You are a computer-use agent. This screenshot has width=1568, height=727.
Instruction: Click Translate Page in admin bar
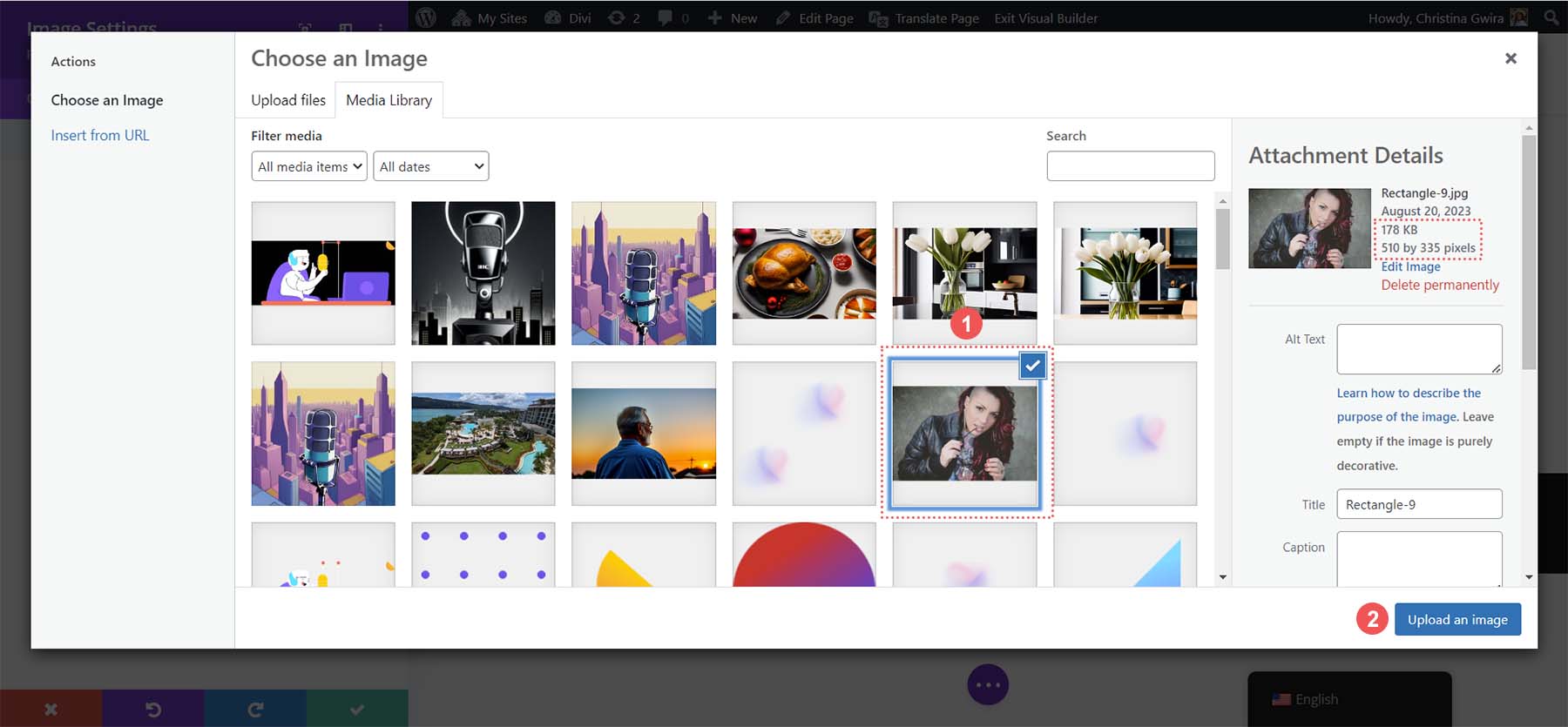coord(924,17)
